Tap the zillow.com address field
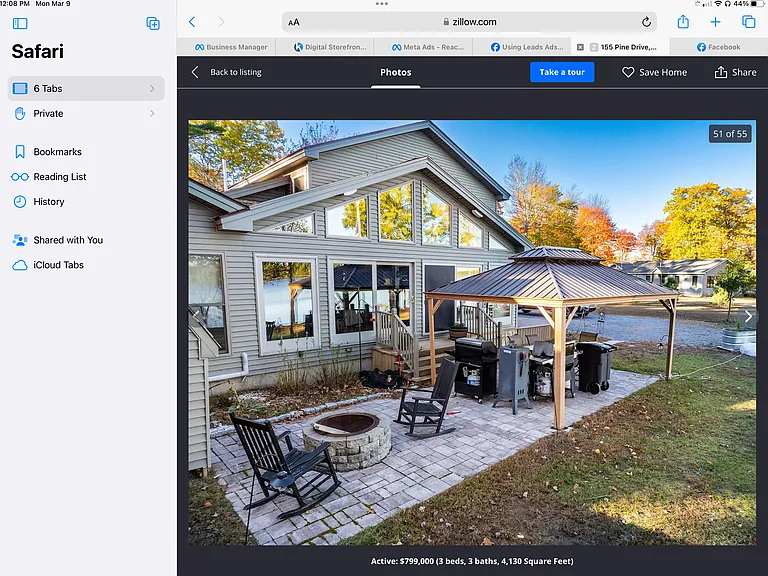The image size is (768, 576). point(469,22)
